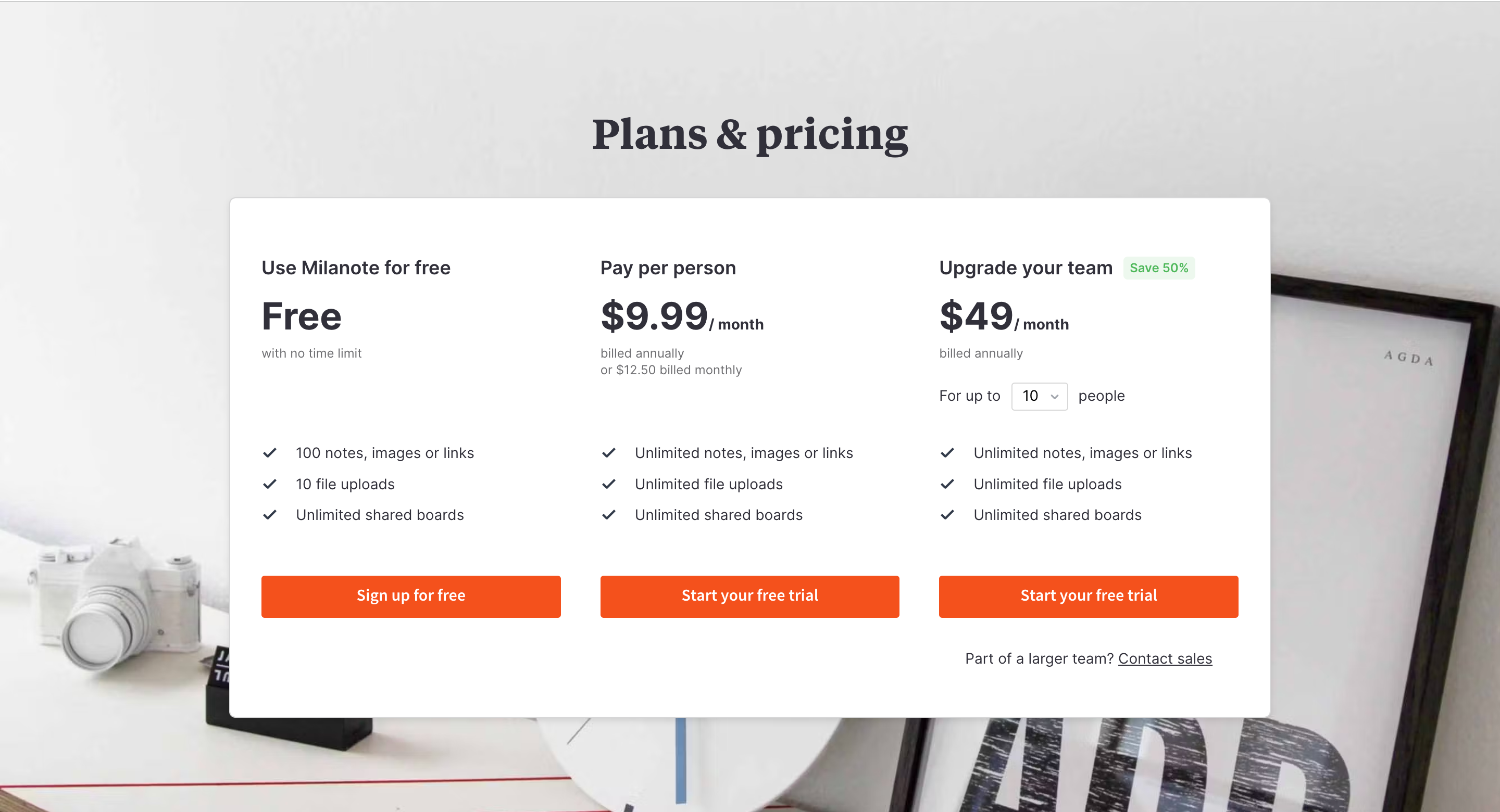Start free trial under Upgrade your team
The width and height of the screenshot is (1500, 812).
(x=1087, y=596)
